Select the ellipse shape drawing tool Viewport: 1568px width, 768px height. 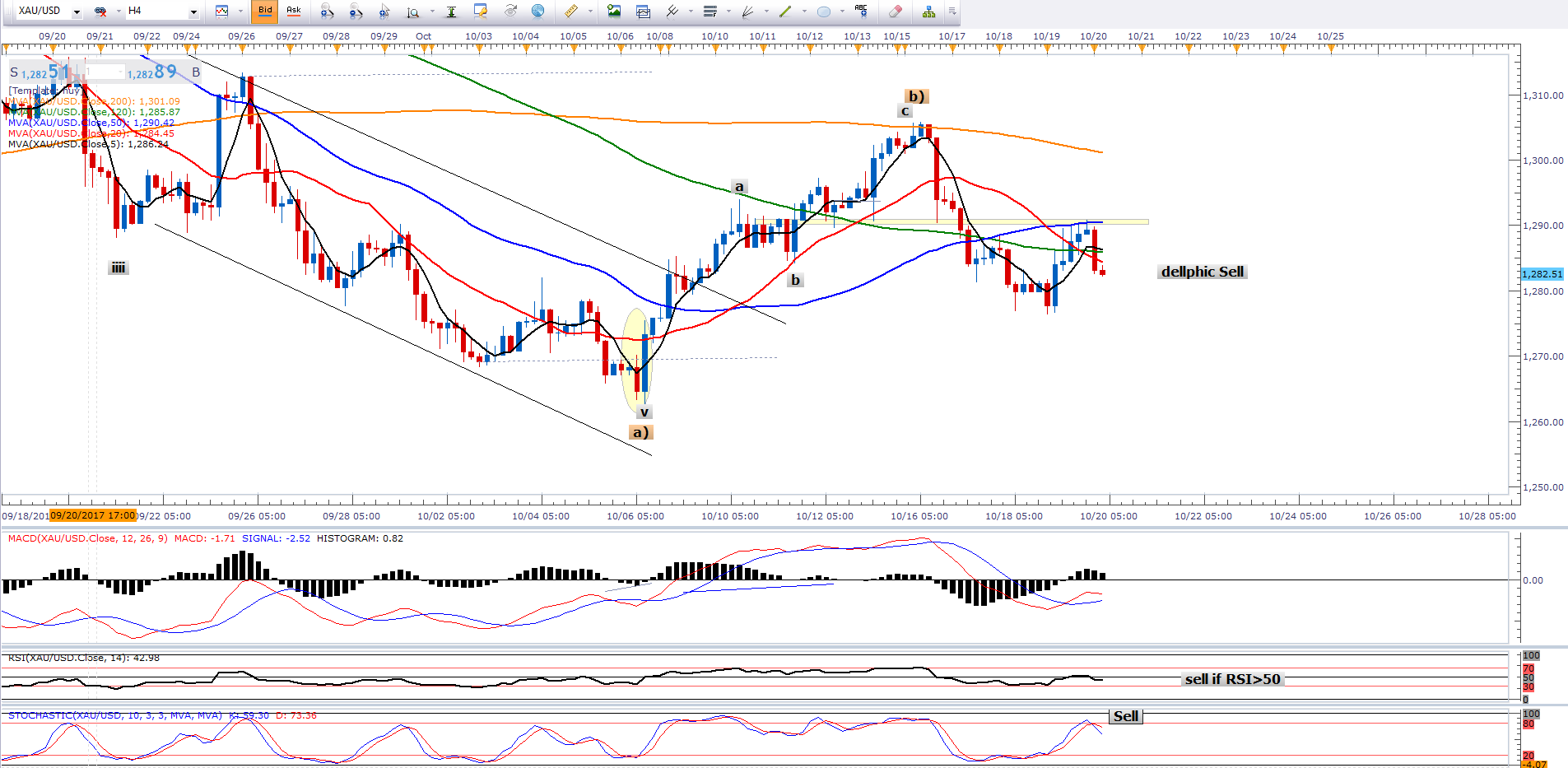point(823,12)
